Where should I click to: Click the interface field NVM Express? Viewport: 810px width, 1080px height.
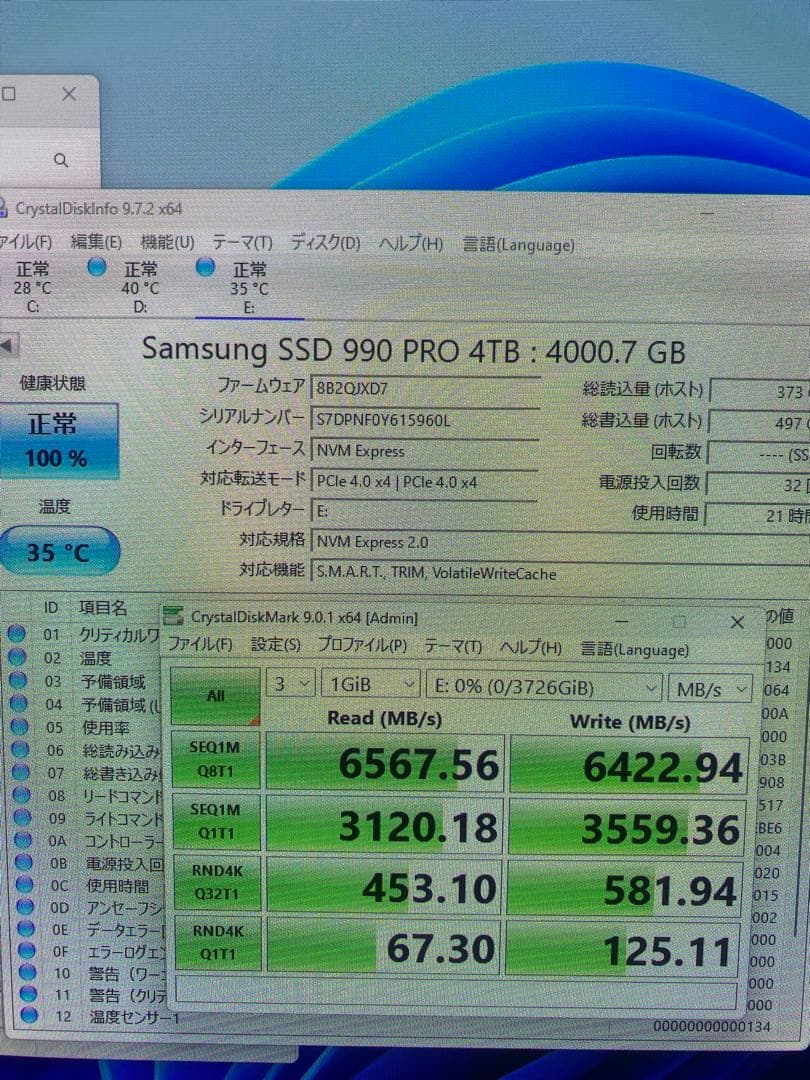point(425,451)
